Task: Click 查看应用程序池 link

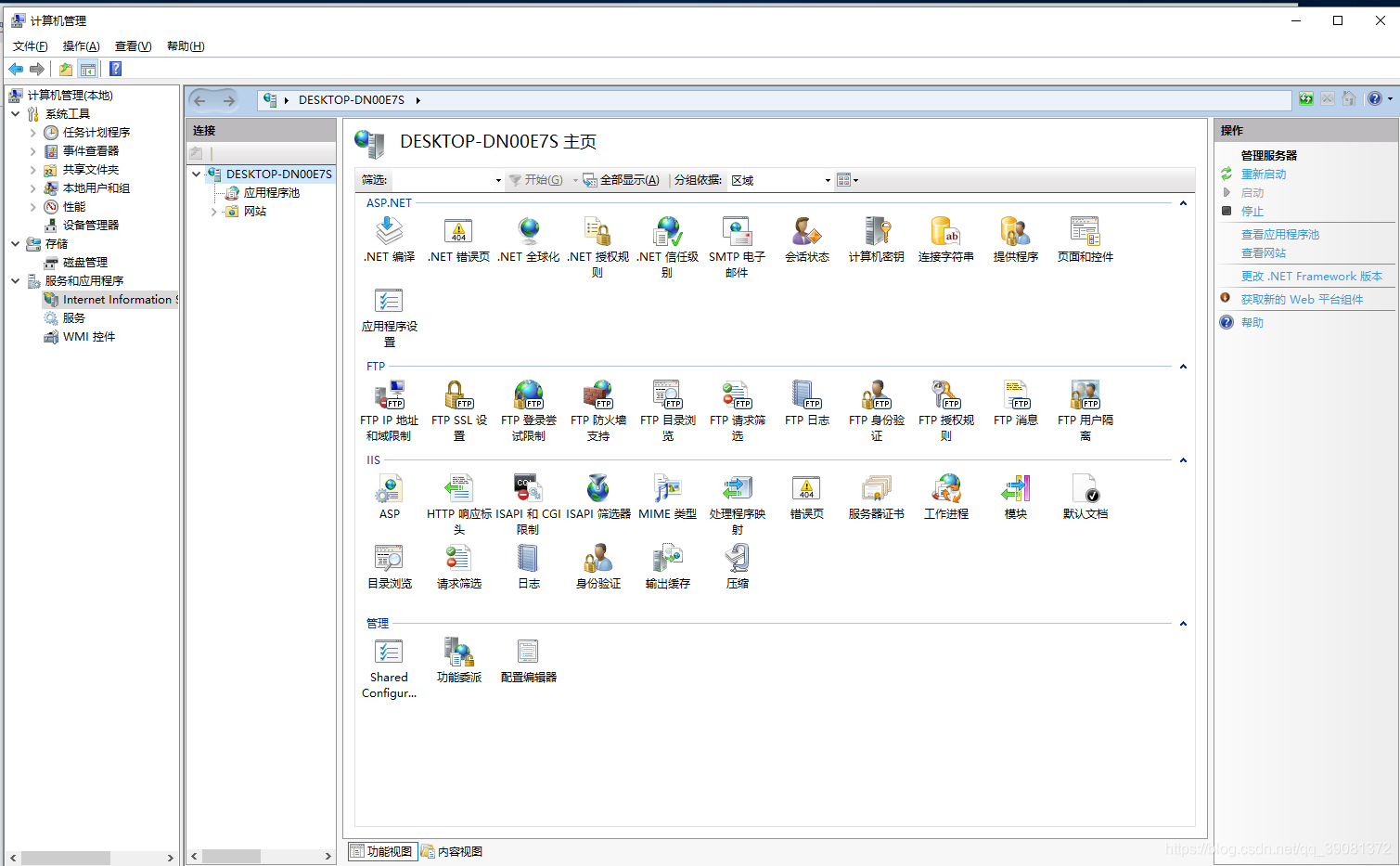Action: tap(1280, 234)
